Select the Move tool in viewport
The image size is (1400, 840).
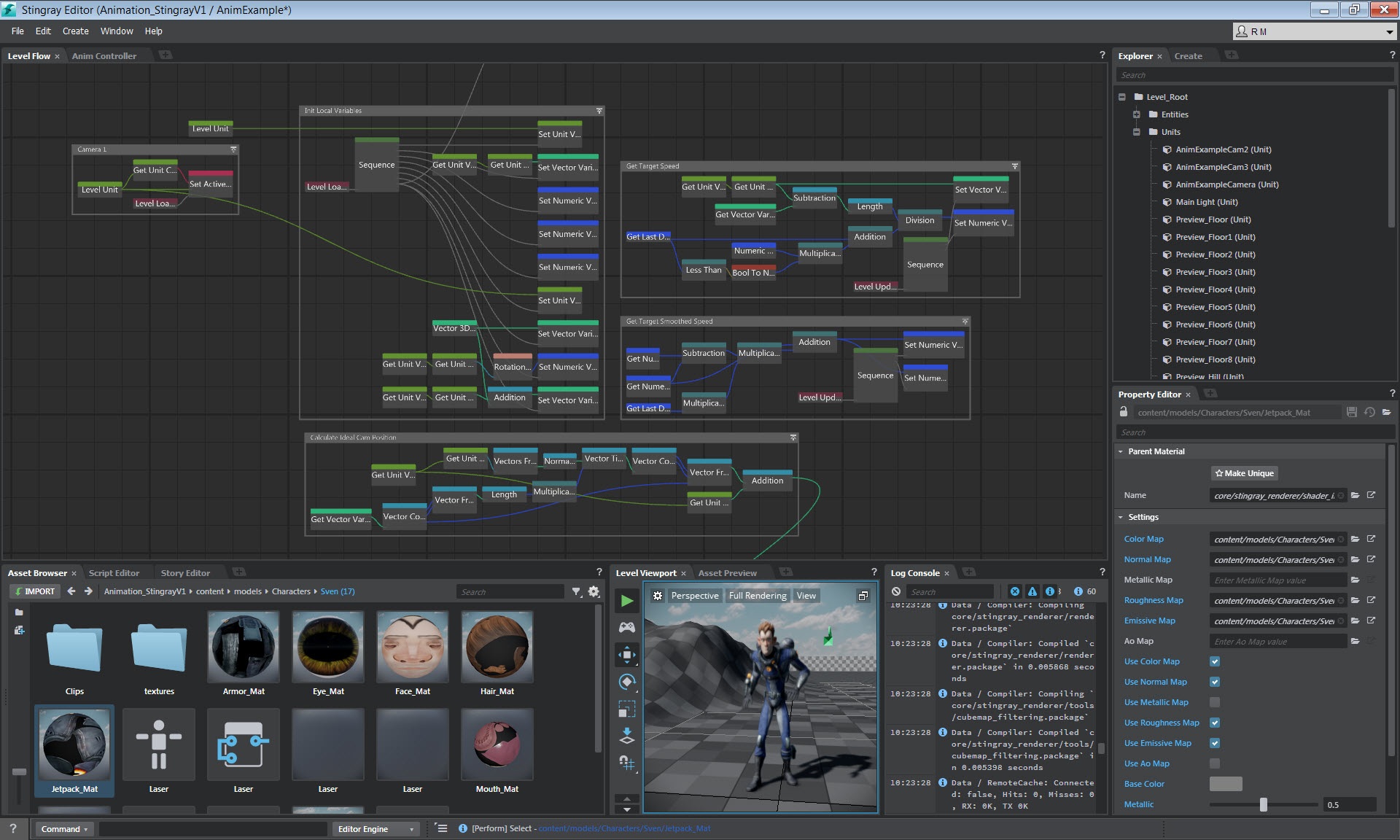626,655
